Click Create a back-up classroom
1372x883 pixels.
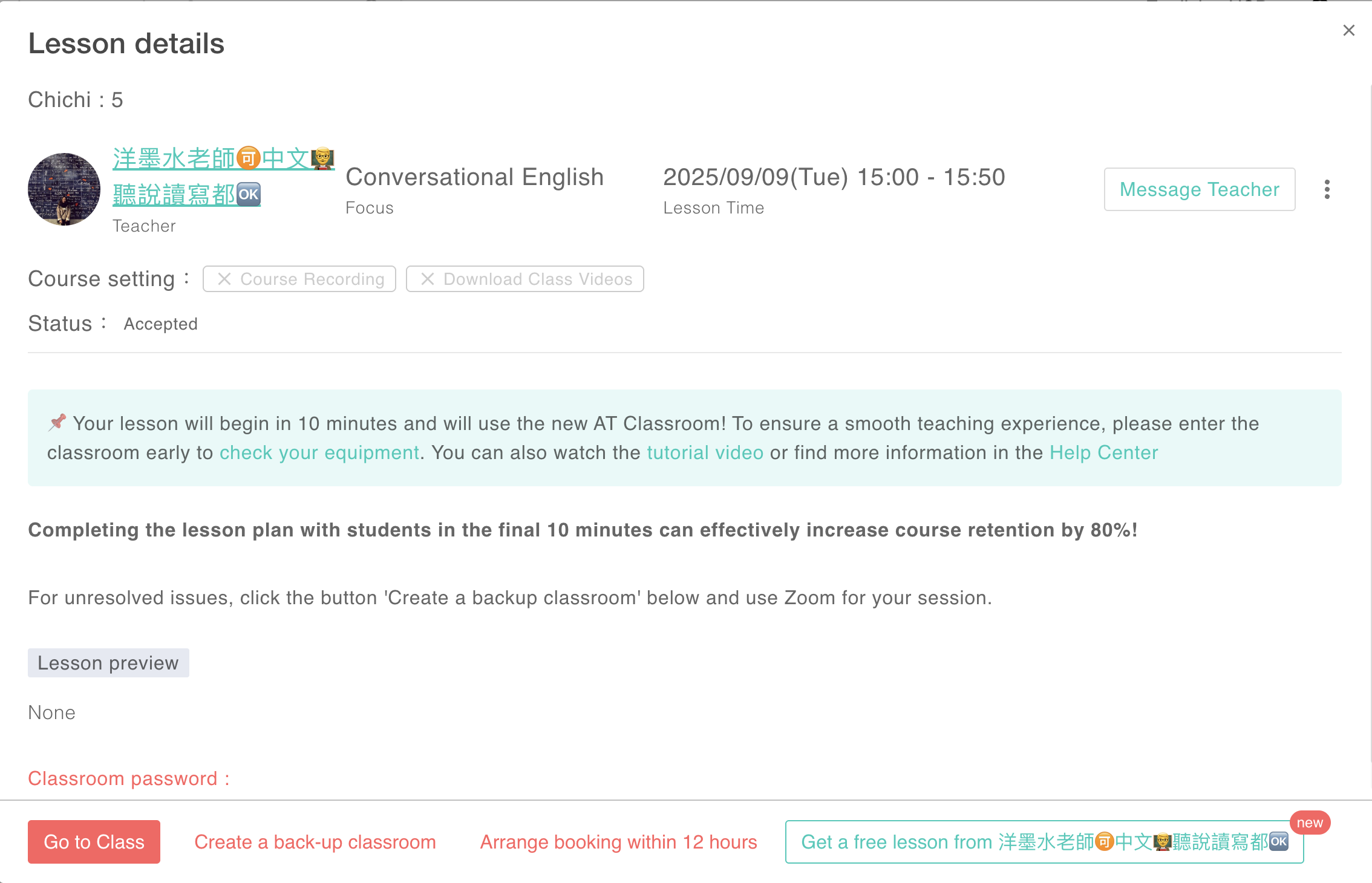coord(315,842)
